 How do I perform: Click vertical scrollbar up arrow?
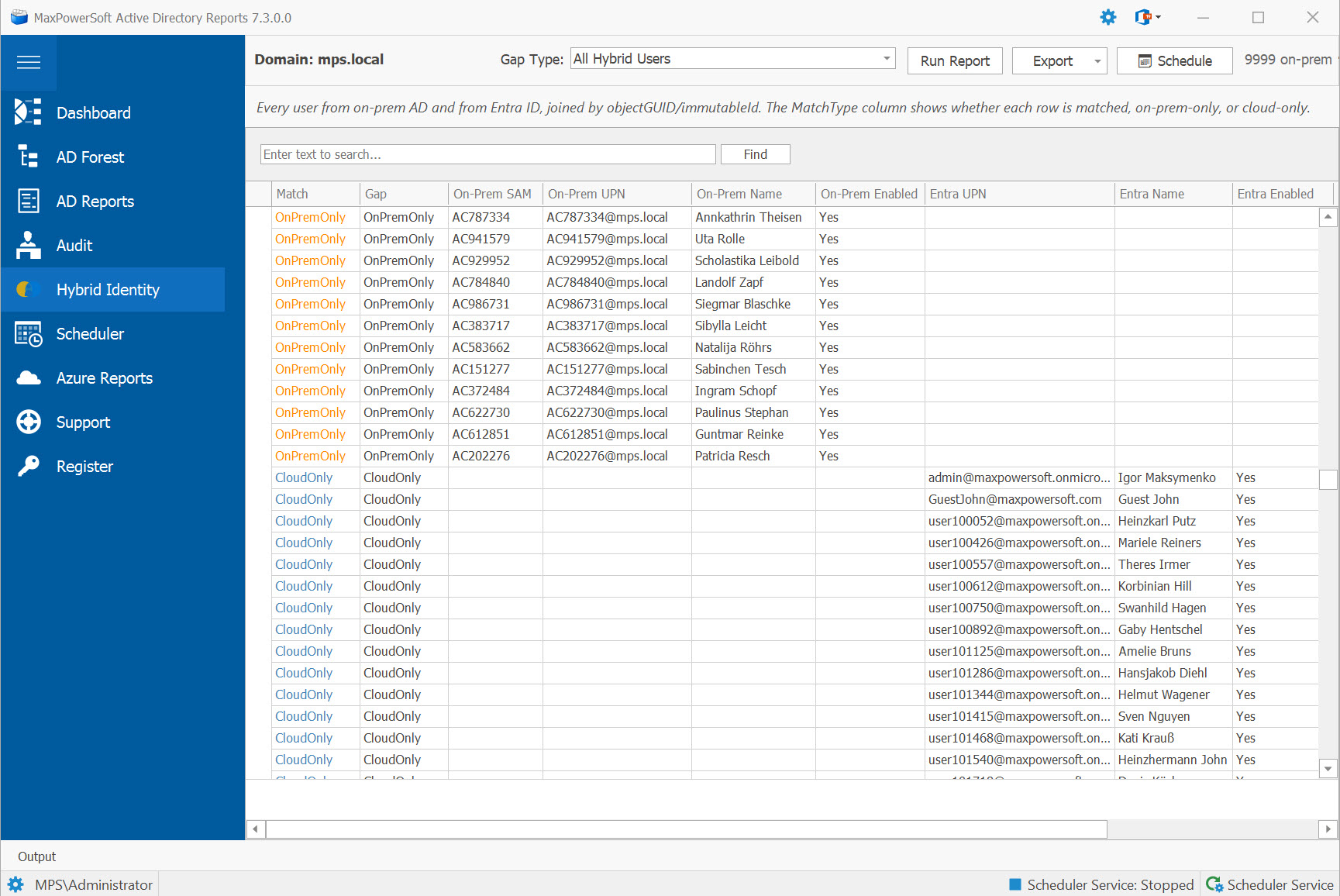tap(1328, 217)
